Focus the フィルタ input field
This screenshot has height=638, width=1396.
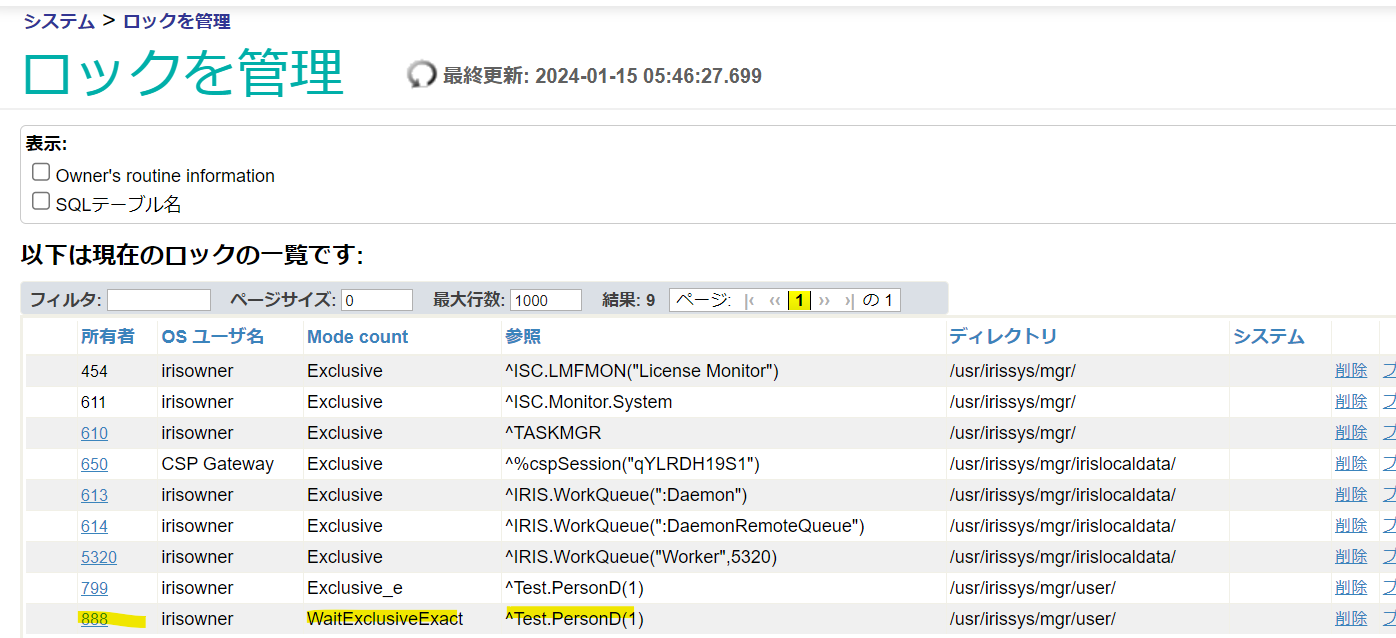pyautogui.click(x=159, y=300)
